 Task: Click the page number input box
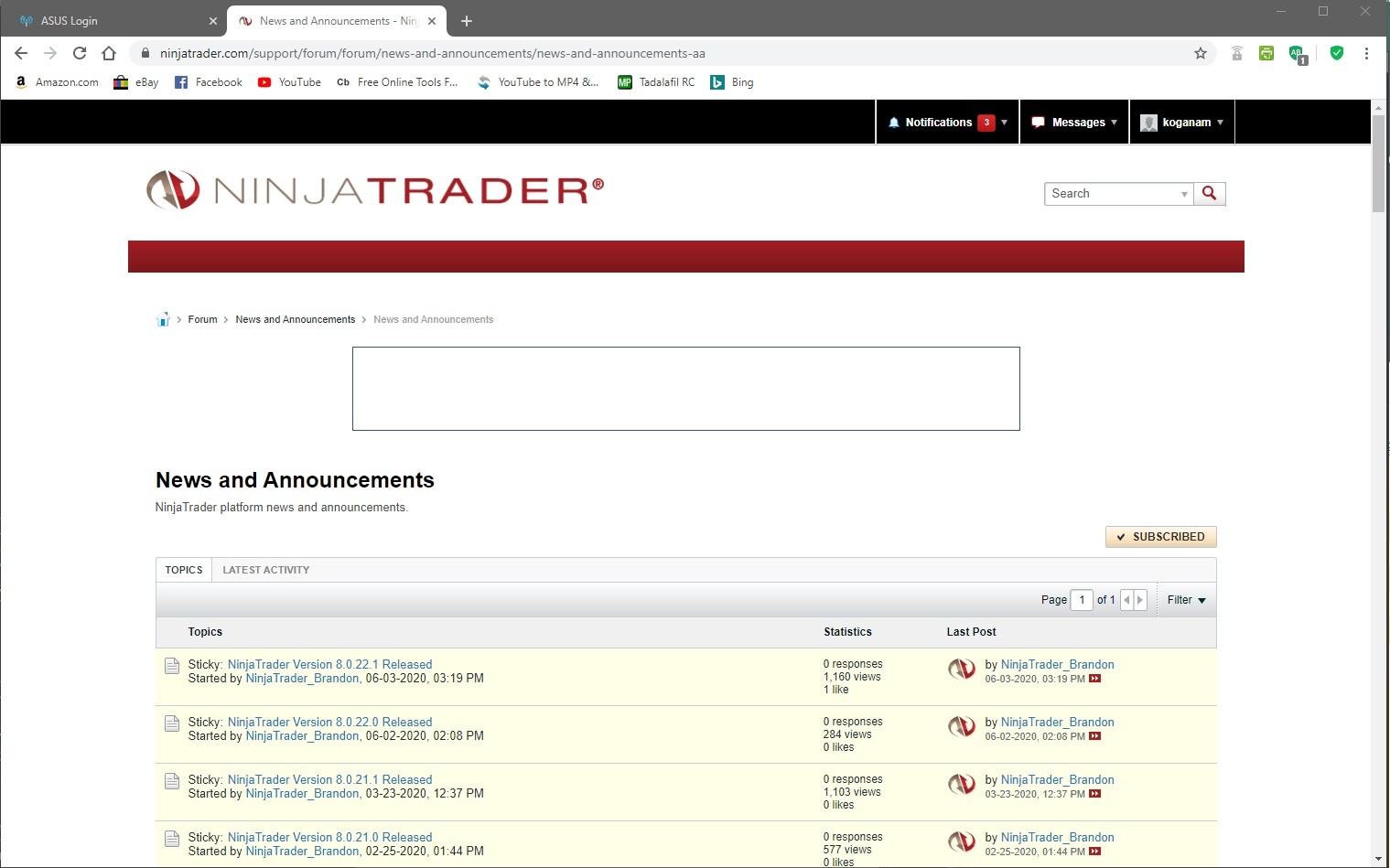1082,600
